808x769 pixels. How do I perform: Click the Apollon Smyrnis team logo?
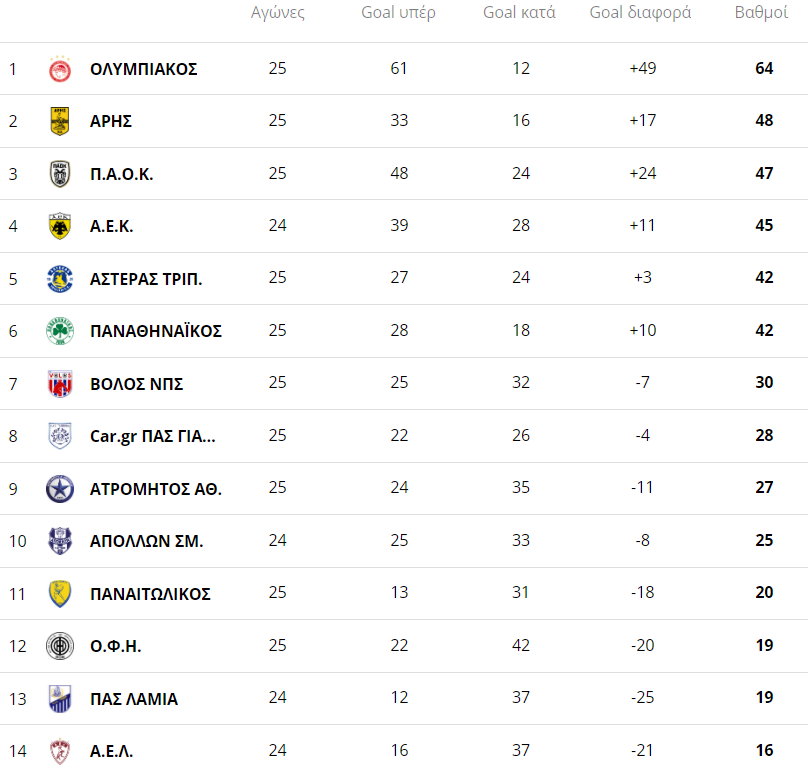pyautogui.click(x=60, y=541)
